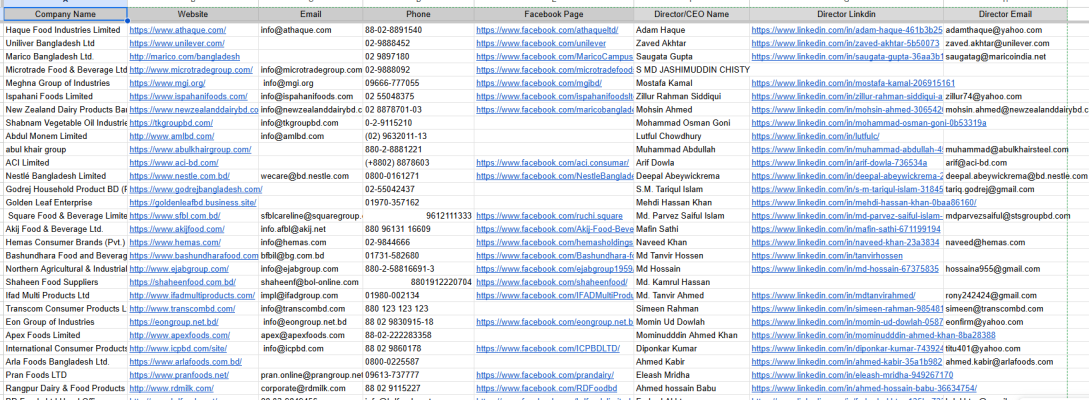
Task: Select the Golden Leaf Enterprise cell
Action: (65, 202)
